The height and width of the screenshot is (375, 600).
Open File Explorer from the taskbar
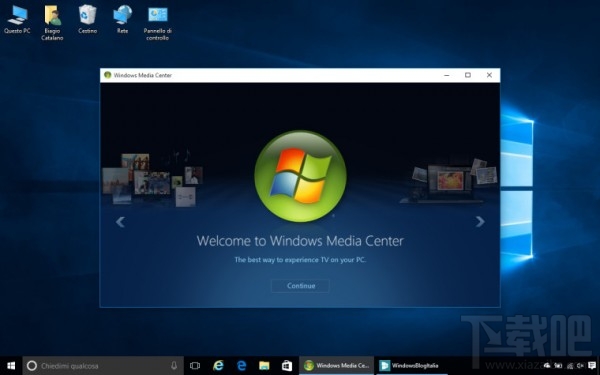pyautogui.click(x=264, y=365)
